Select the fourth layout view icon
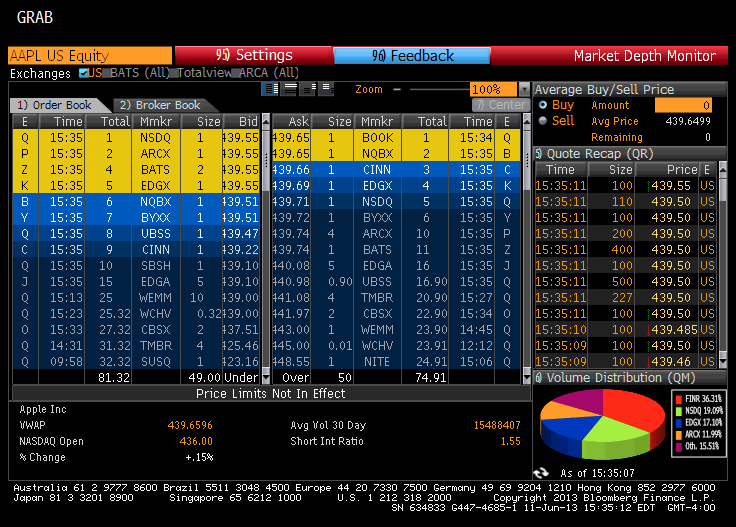 coord(326,89)
